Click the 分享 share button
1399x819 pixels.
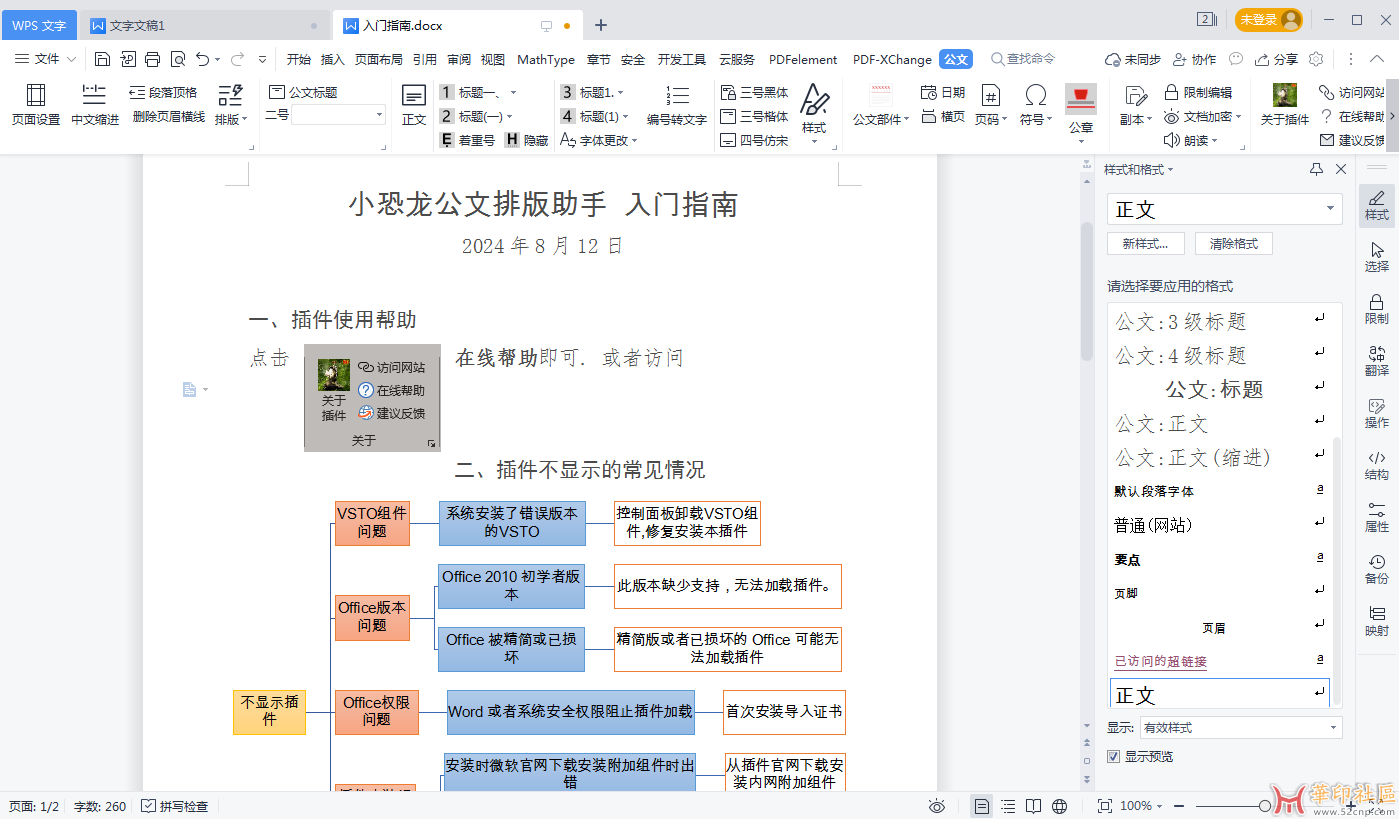pos(1277,59)
